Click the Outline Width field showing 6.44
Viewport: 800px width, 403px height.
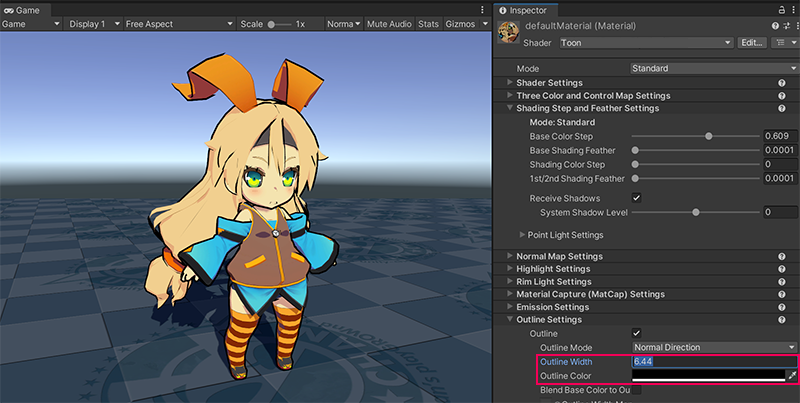pyautogui.click(x=715, y=362)
